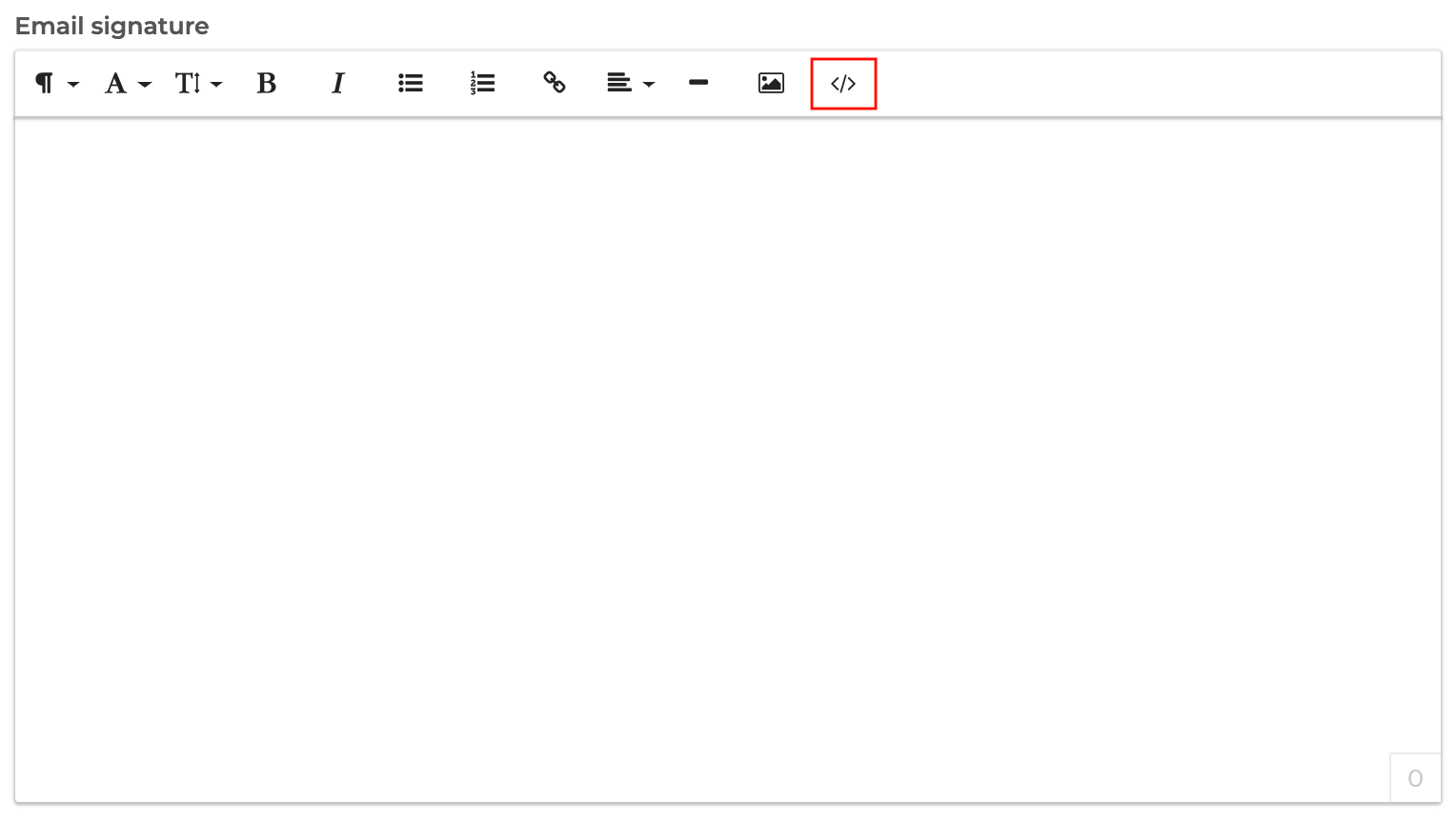Viewport: 1456px width, 821px height.
Task: Insert a bulleted list
Action: pyautogui.click(x=411, y=84)
